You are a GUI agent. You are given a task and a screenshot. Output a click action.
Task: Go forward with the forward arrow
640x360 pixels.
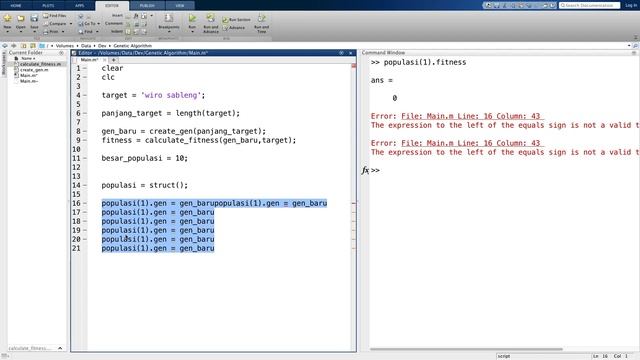14,46
